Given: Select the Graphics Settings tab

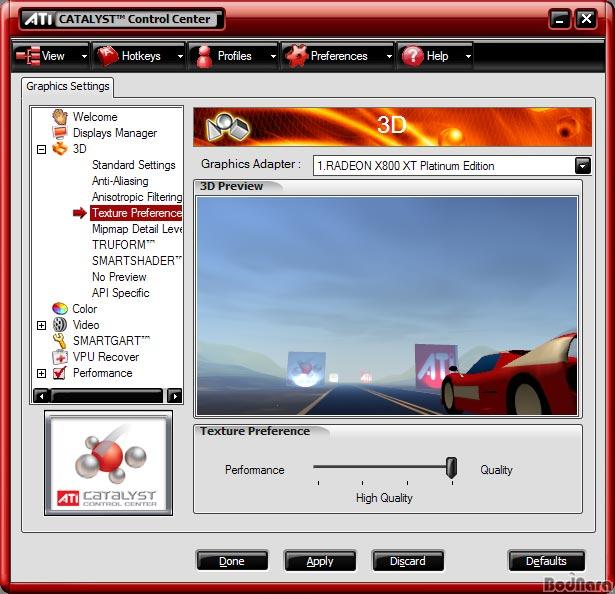Looking at the screenshot, I should (x=67, y=86).
